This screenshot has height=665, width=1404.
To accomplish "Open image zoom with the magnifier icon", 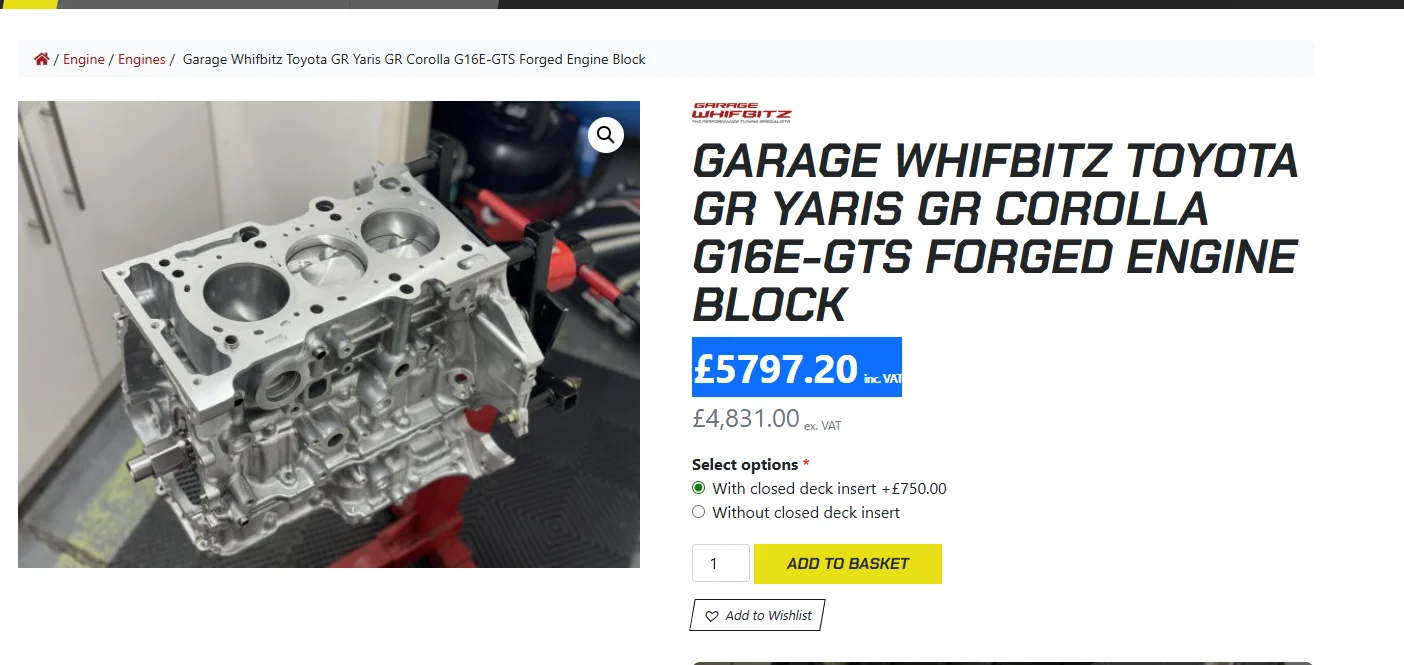I will [x=606, y=134].
